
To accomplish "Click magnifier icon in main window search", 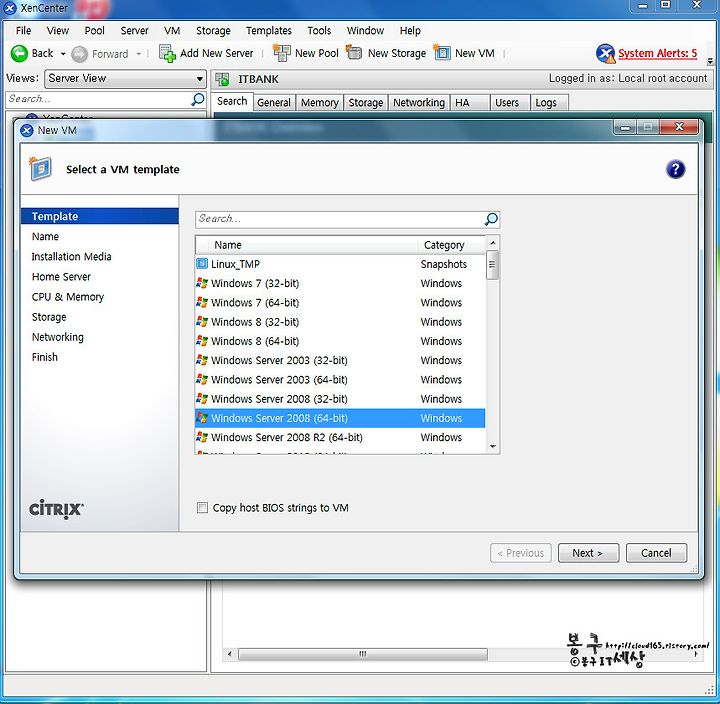I will coord(197,99).
